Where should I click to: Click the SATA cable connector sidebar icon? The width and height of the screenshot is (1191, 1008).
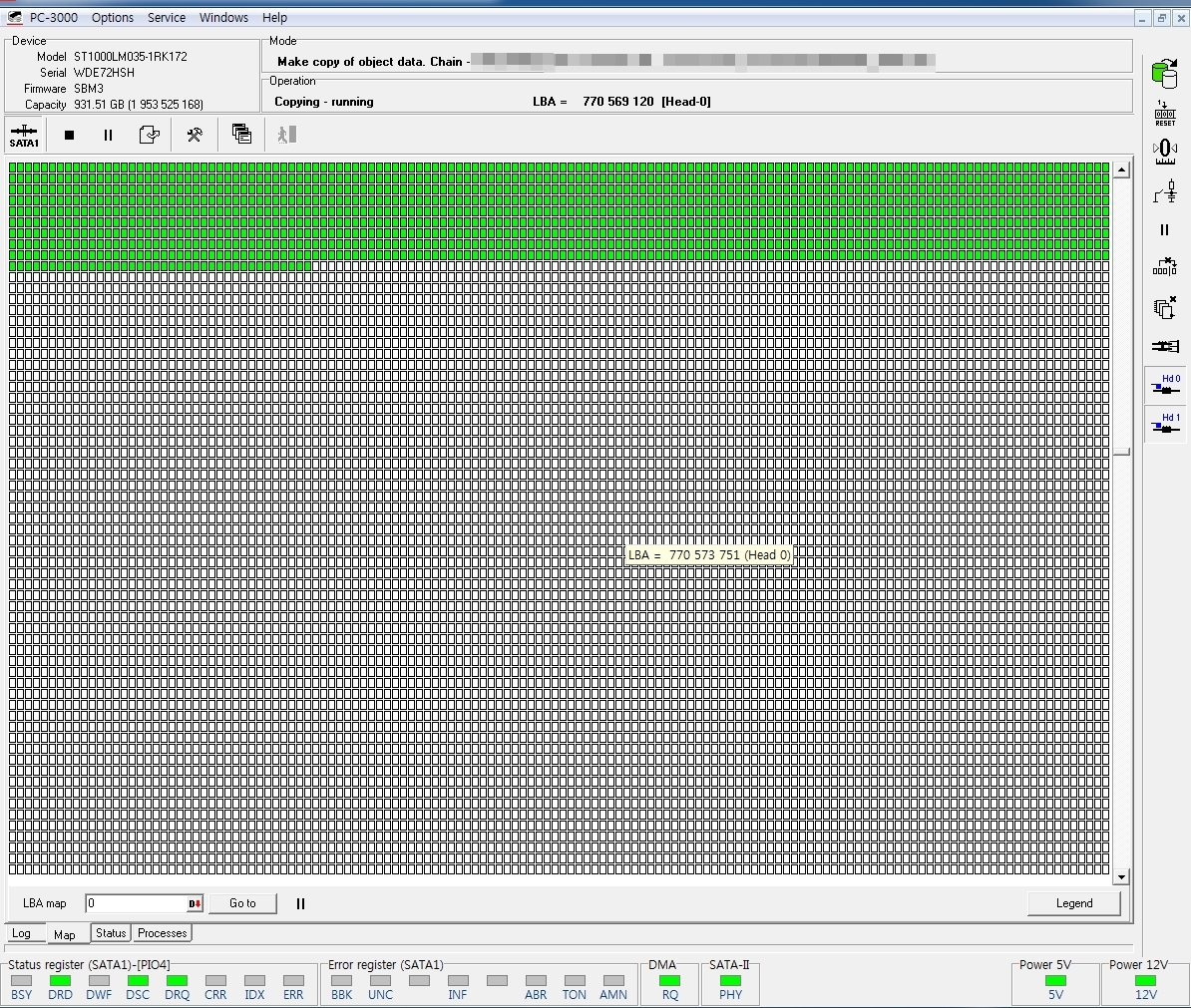tap(1164, 346)
